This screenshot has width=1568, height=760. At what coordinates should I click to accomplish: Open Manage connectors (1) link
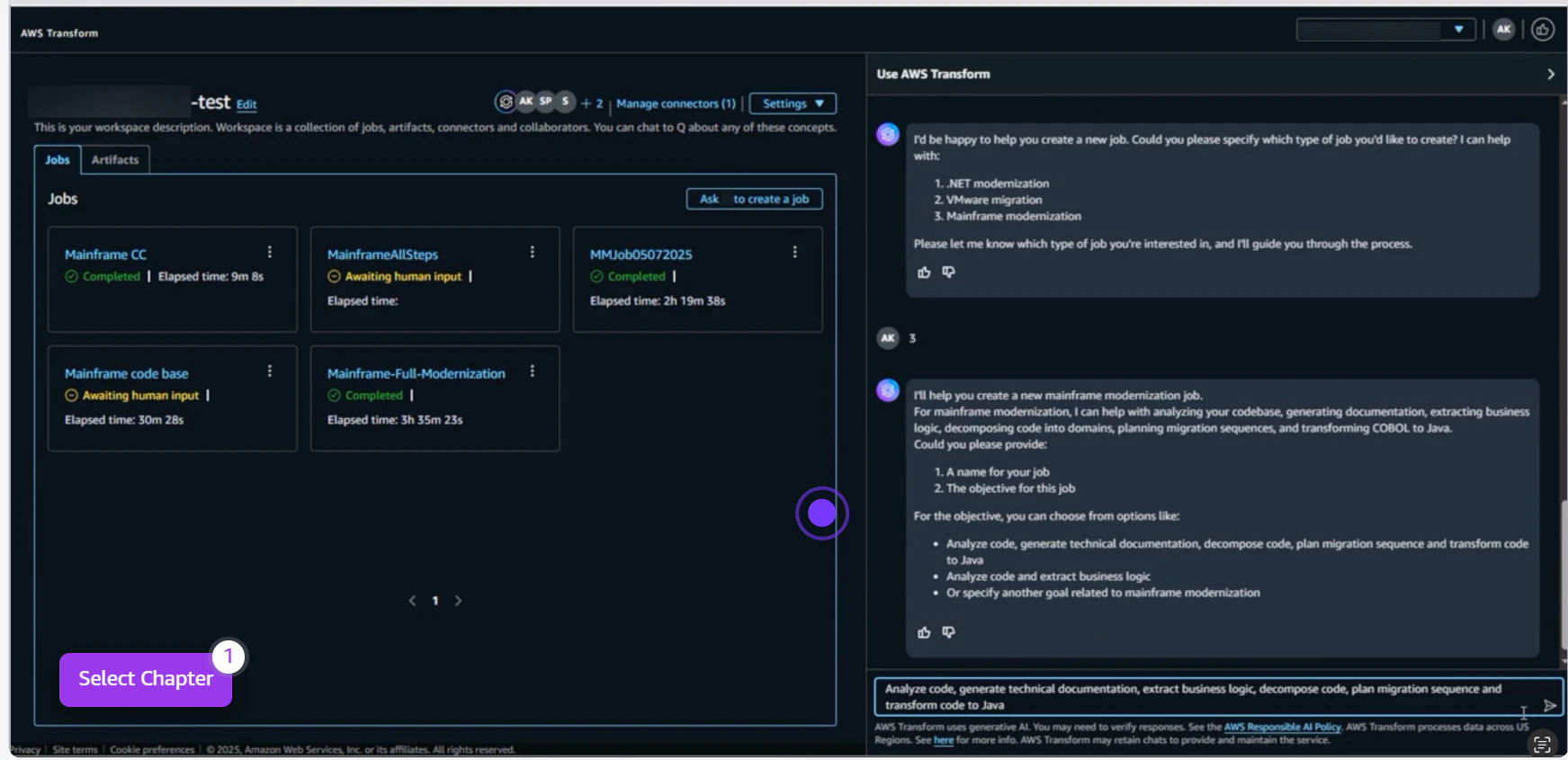pyautogui.click(x=676, y=103)
